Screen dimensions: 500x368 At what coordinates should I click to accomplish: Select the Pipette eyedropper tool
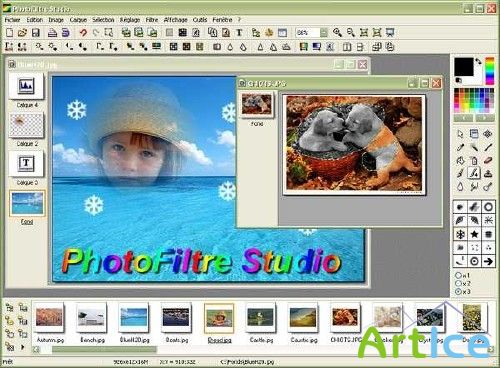pyautogui.click(x=460, y=147)
